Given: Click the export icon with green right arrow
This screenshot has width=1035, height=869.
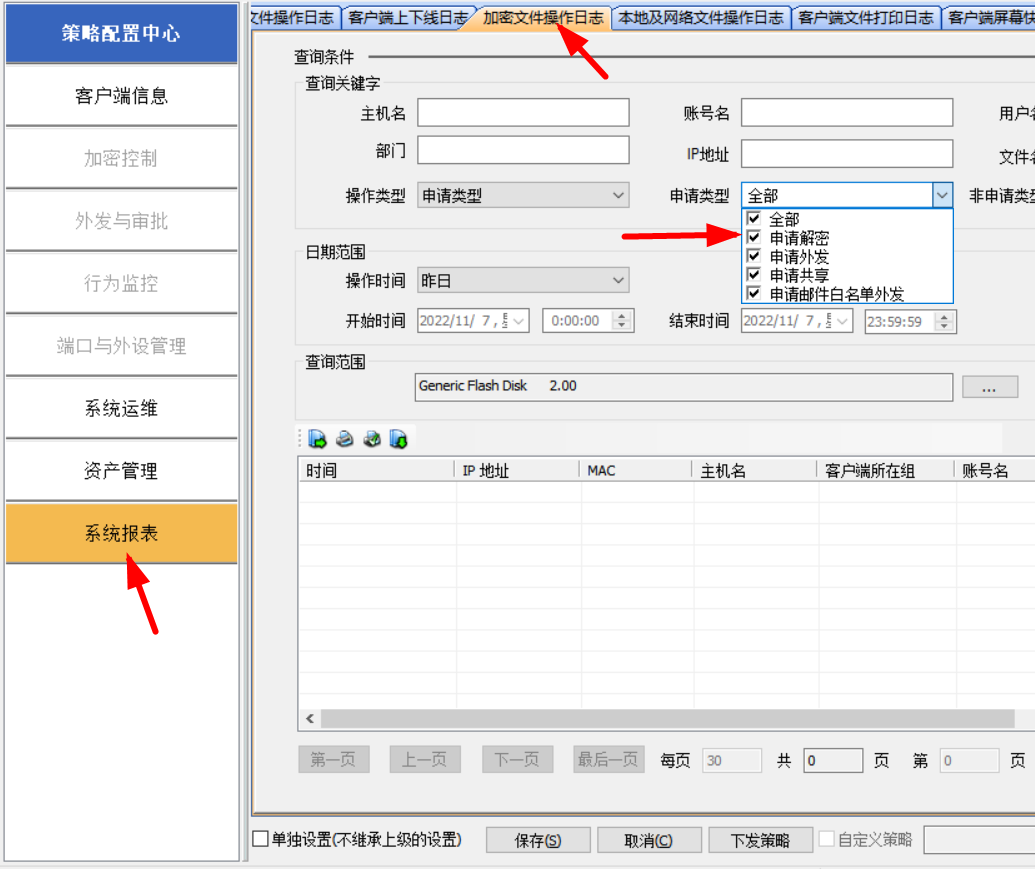Looking at the screenshot, I should pos(318,439).
